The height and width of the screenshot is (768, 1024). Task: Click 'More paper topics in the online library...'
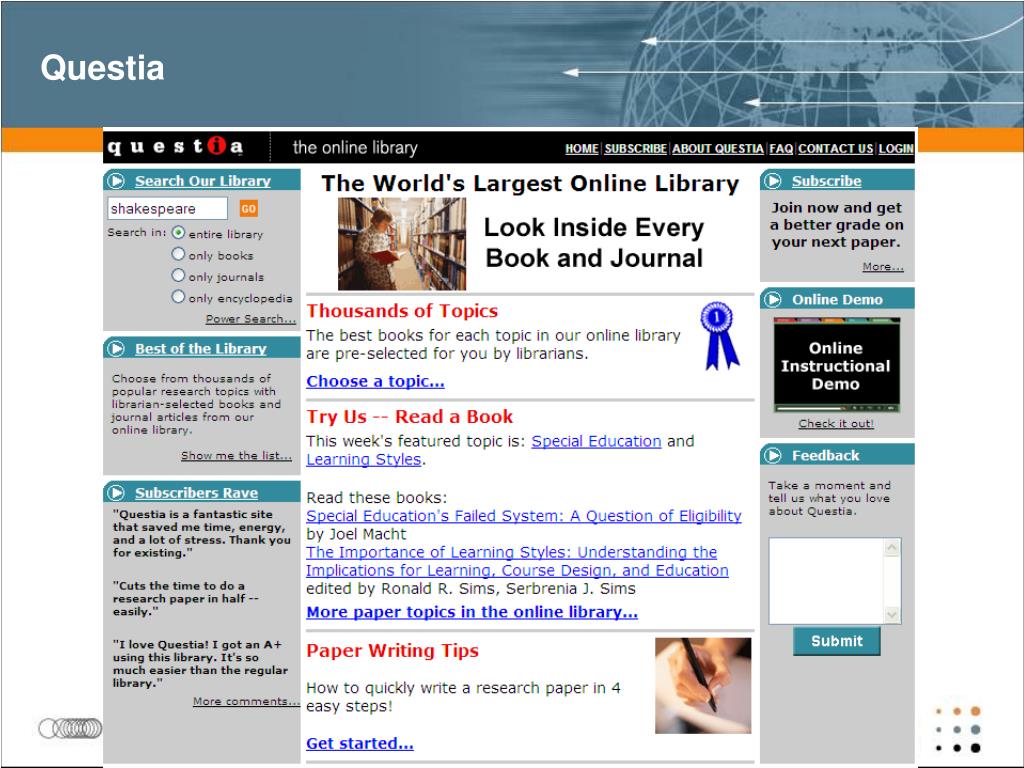pyautogui.click(x=472, y=612)
